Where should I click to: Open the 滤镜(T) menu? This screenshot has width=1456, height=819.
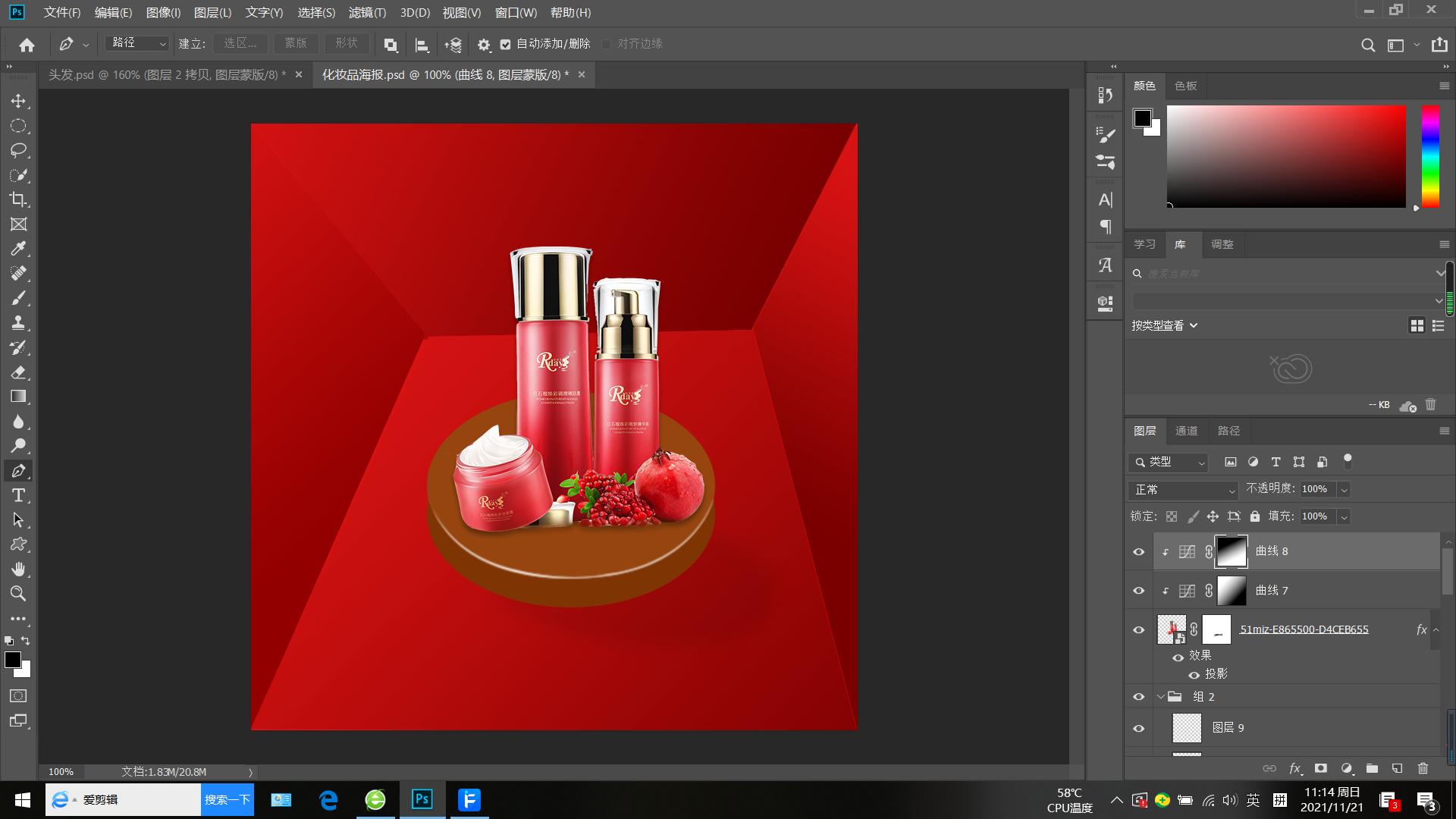(x=367, y=13)
